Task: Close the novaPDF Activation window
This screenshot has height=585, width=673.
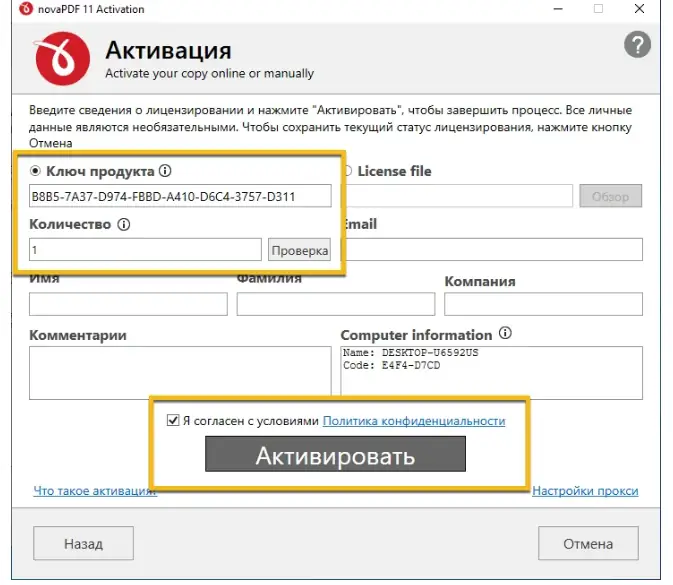Action: point(640,9)
